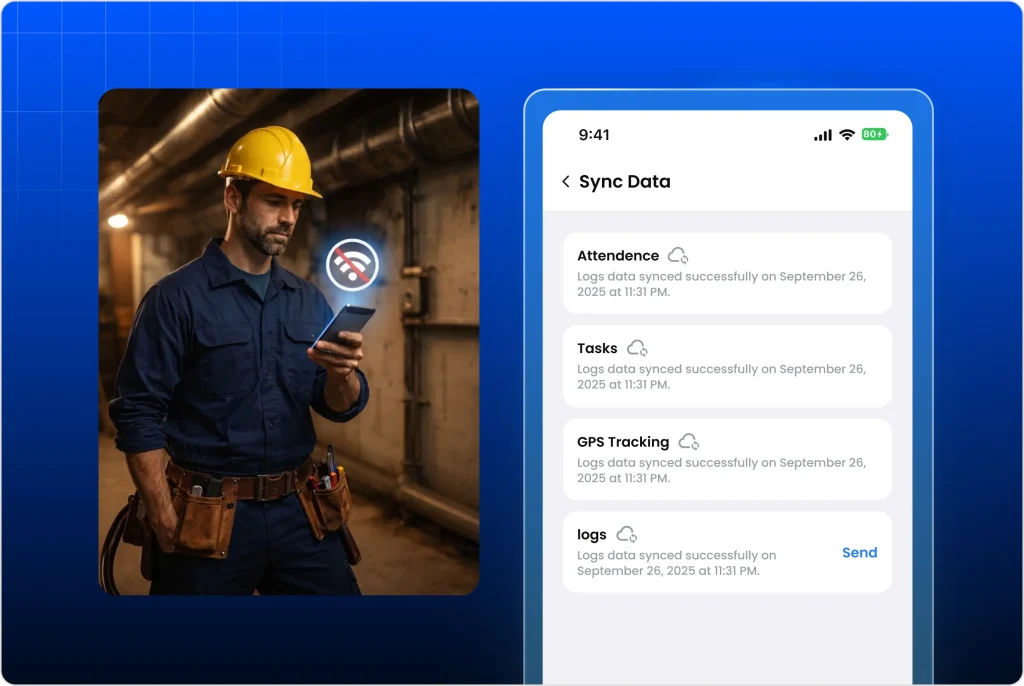Expand the logs entry details
The width and height of the screenshot is (1024, 686).
pyautogui.click(x=727, y=552)
